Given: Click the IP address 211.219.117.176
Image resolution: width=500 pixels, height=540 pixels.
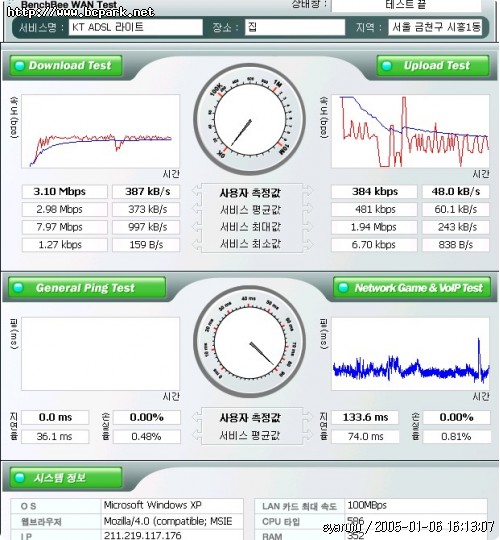Looking at the screenshot, I should [142, 536].
